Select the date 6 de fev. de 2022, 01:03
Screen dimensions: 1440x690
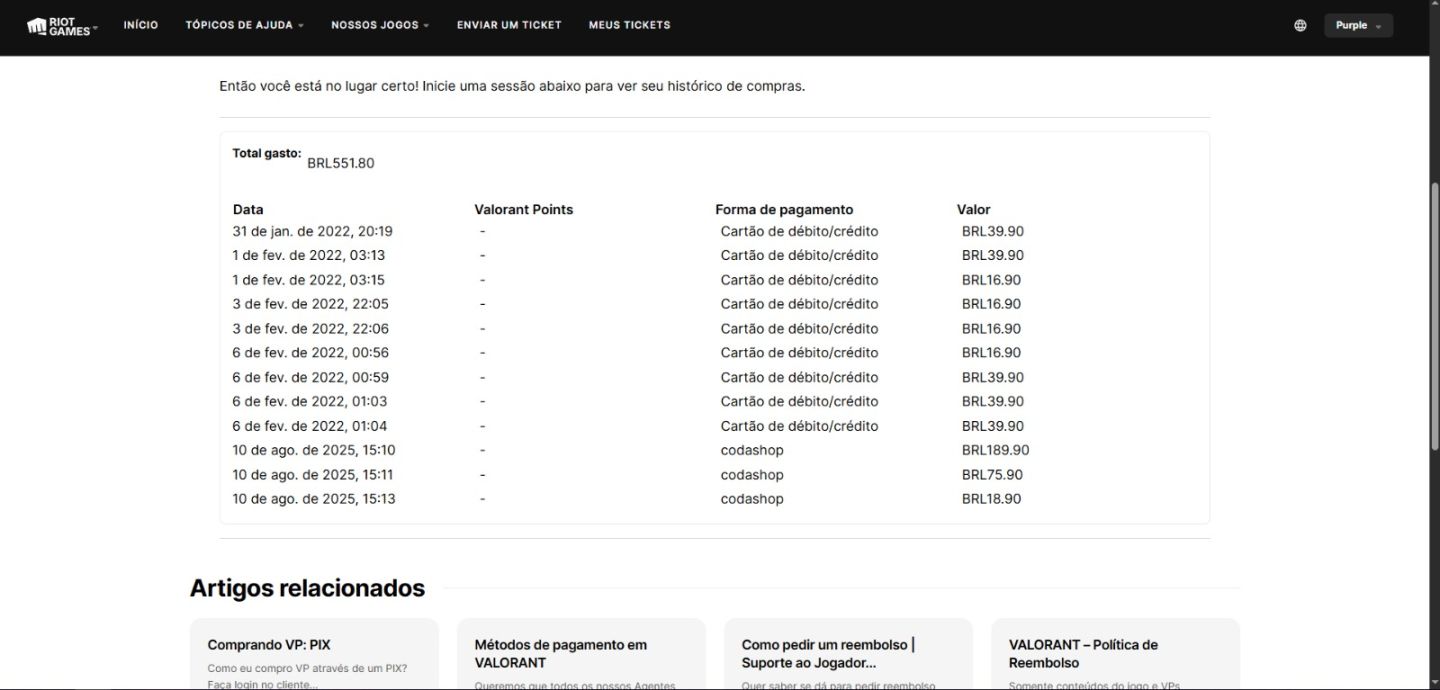[310, 402]
